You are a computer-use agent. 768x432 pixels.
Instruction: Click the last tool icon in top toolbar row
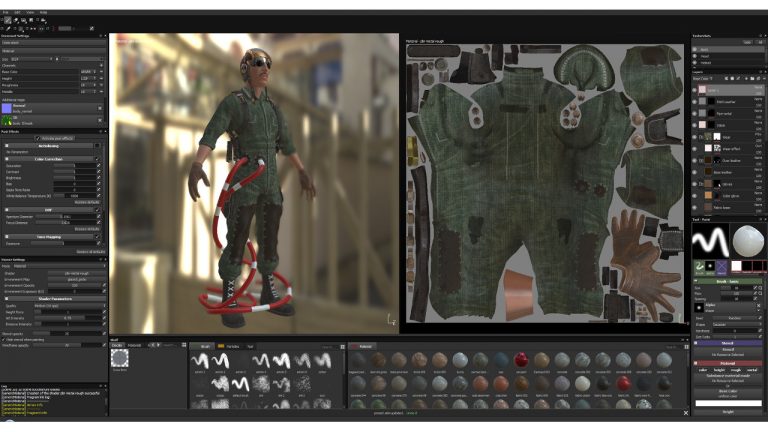[x=44, y=20]
